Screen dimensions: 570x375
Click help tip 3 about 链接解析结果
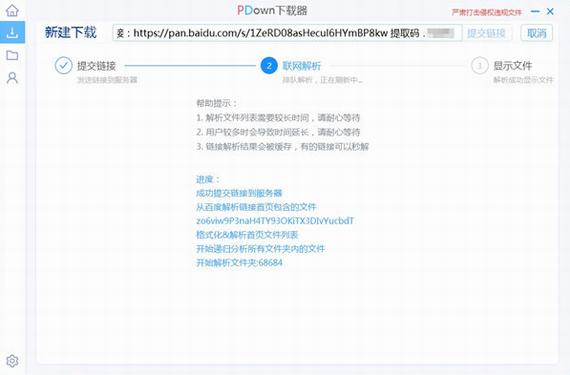point(283,147)
